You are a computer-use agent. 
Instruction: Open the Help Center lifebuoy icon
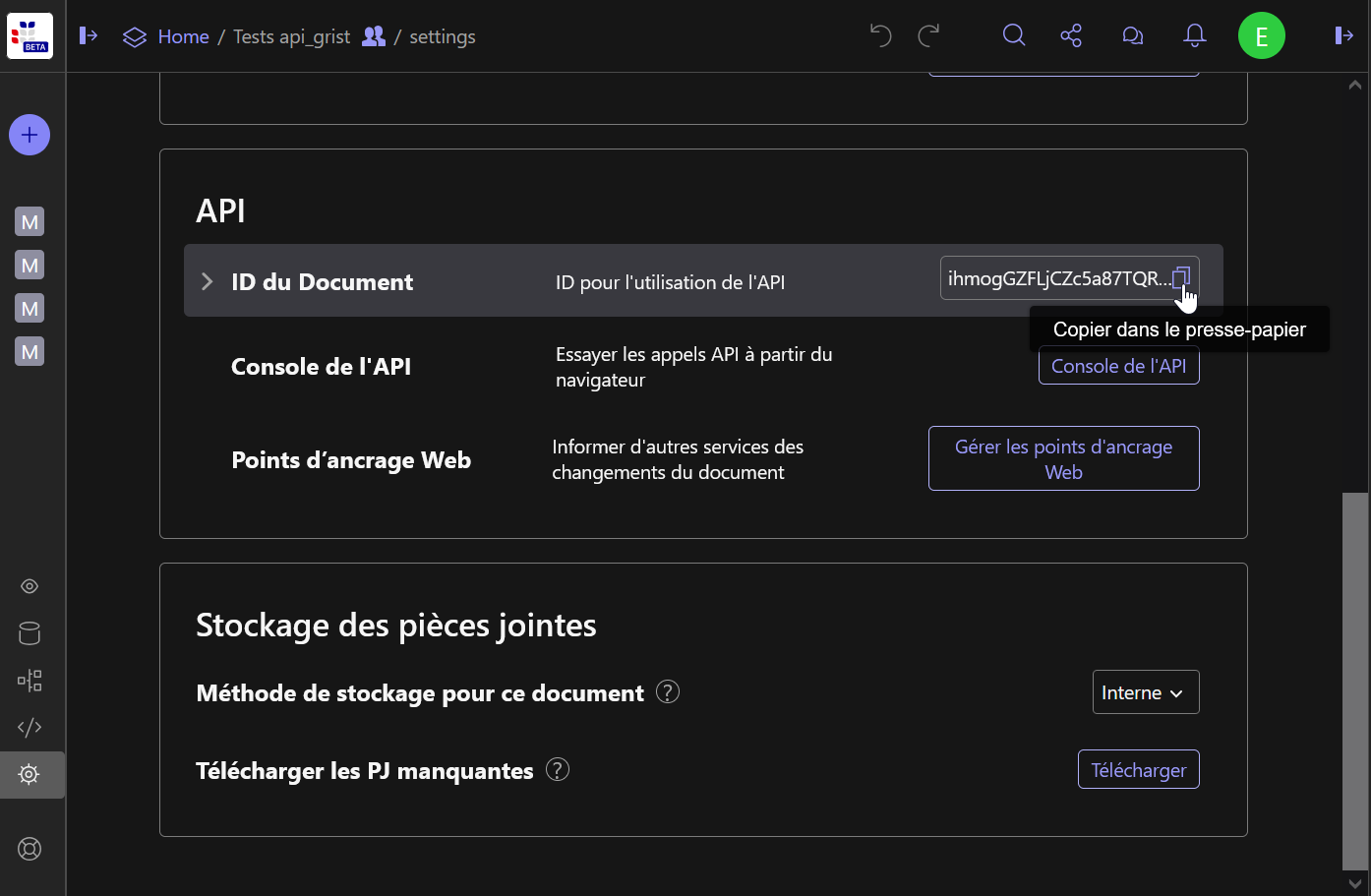pyautogui.click(x=30, y=849)
